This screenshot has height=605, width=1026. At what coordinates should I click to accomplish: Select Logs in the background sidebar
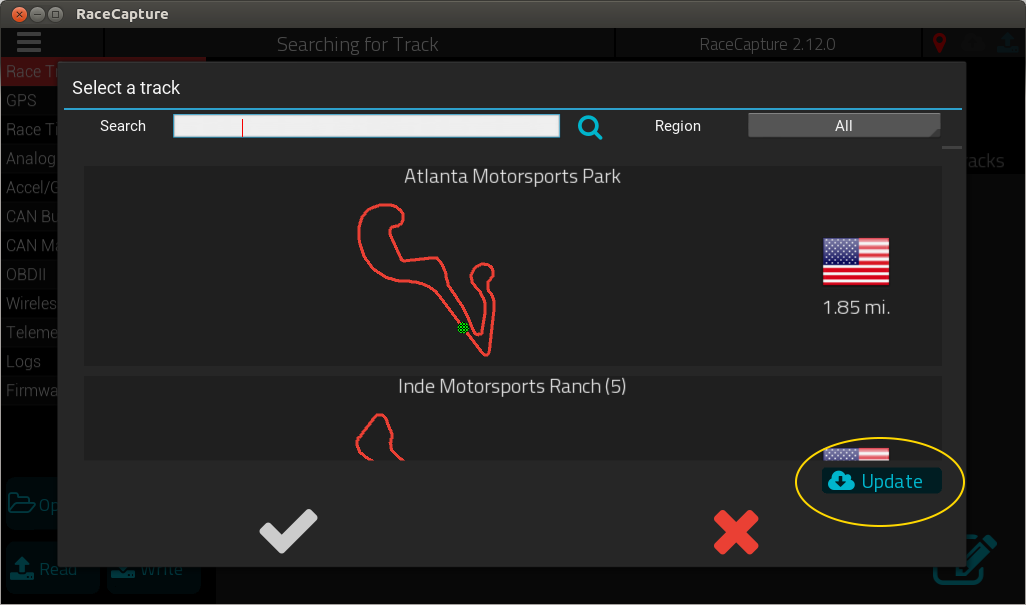coord(29,361)
